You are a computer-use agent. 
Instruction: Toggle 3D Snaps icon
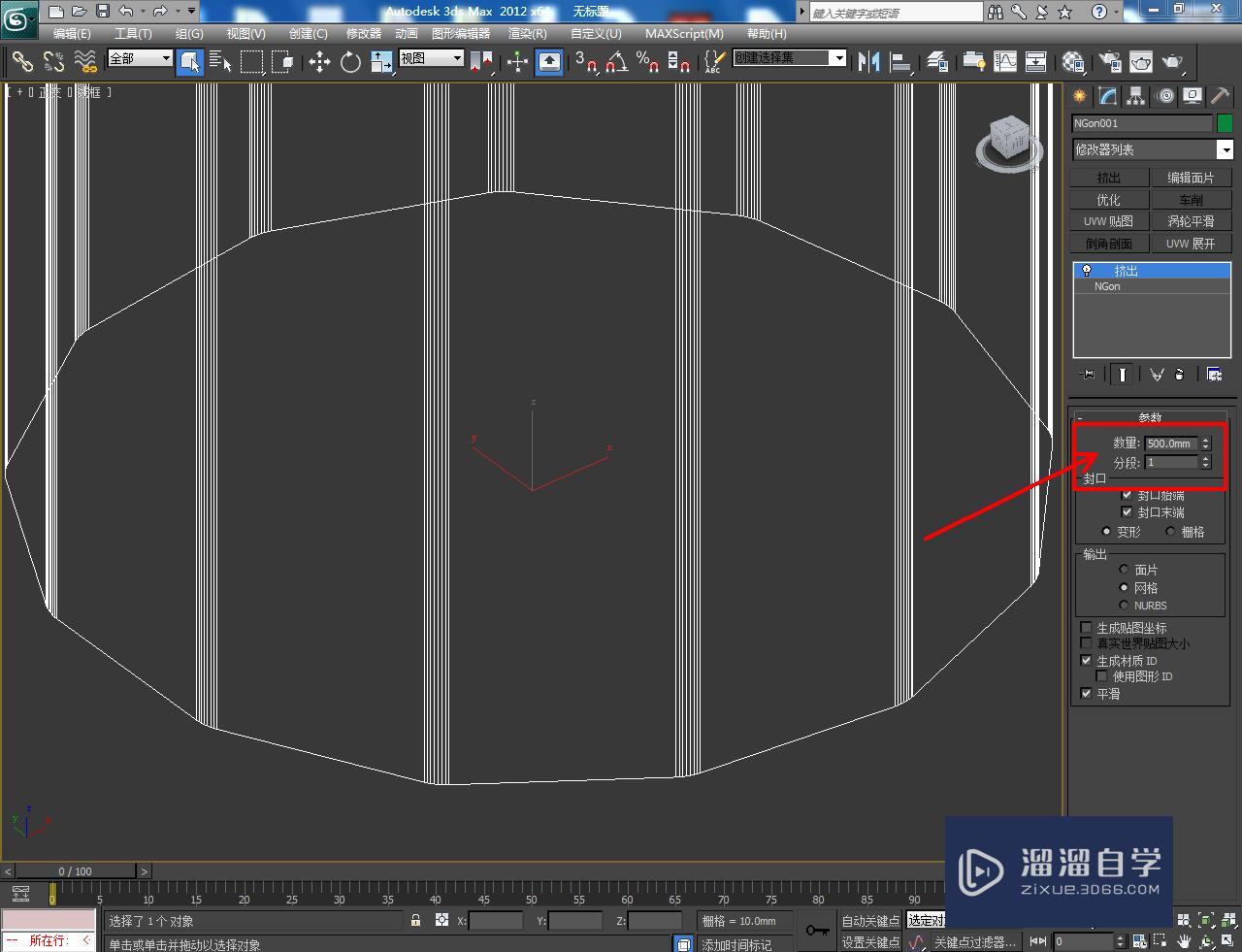585,62
